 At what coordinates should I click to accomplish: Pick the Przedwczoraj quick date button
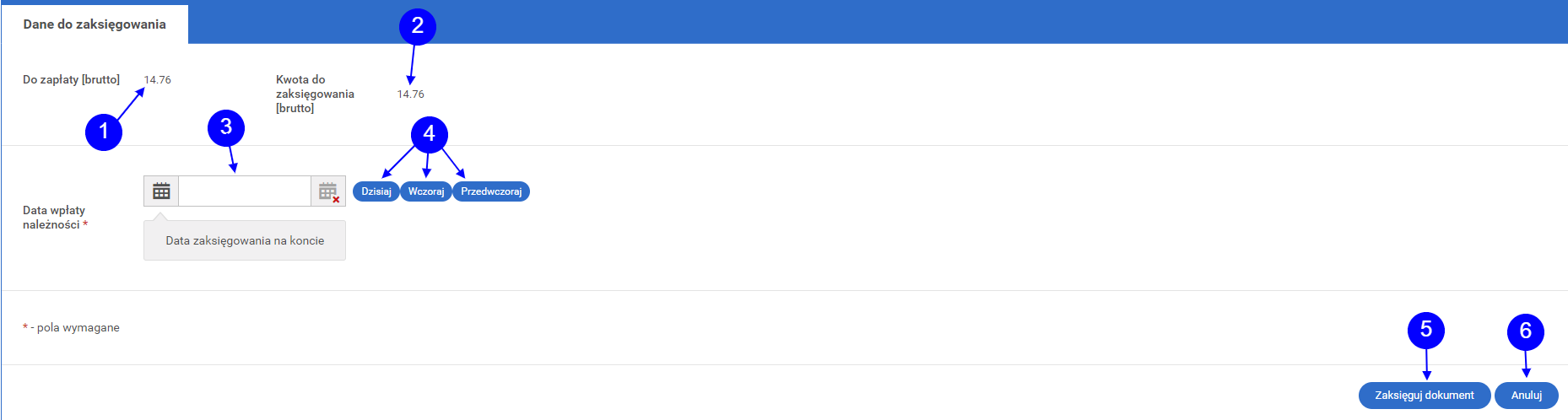point(491,191)
